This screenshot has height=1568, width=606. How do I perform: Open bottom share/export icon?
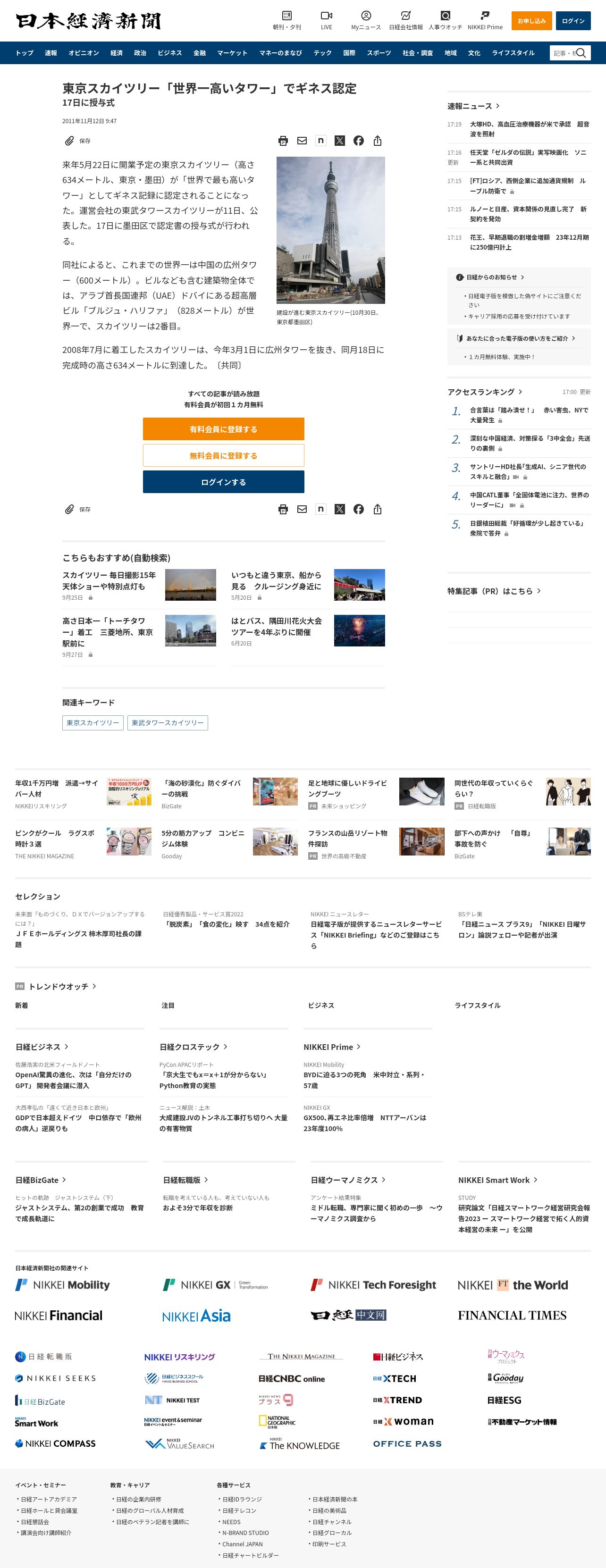coord(378,509)
